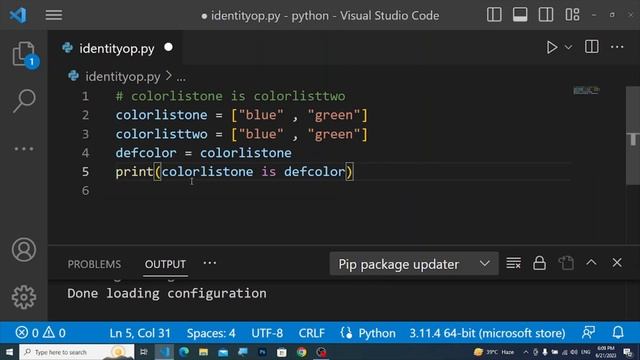The image size is (640, 360).
Task: Change the end of line sequence CRLF
Action: pyautogui.click(x=311, y=333)
